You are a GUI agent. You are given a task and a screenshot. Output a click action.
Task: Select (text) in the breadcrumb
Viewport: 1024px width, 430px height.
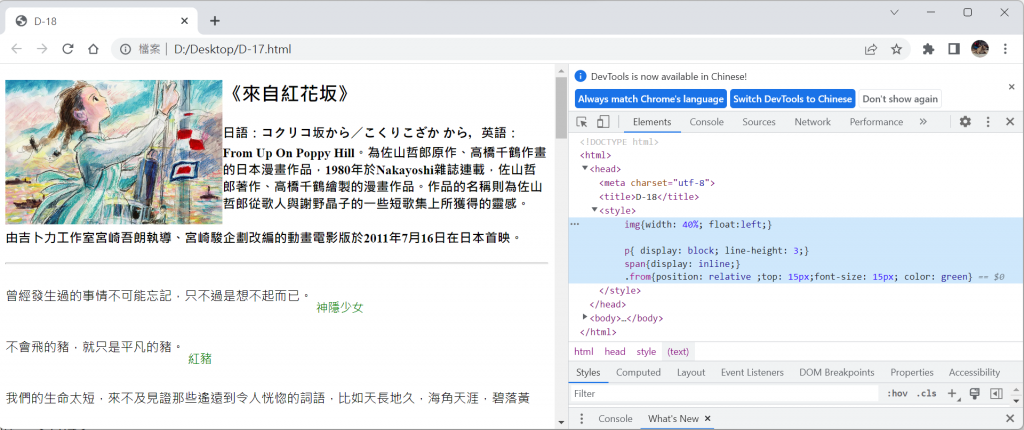(x=678, y=352)
